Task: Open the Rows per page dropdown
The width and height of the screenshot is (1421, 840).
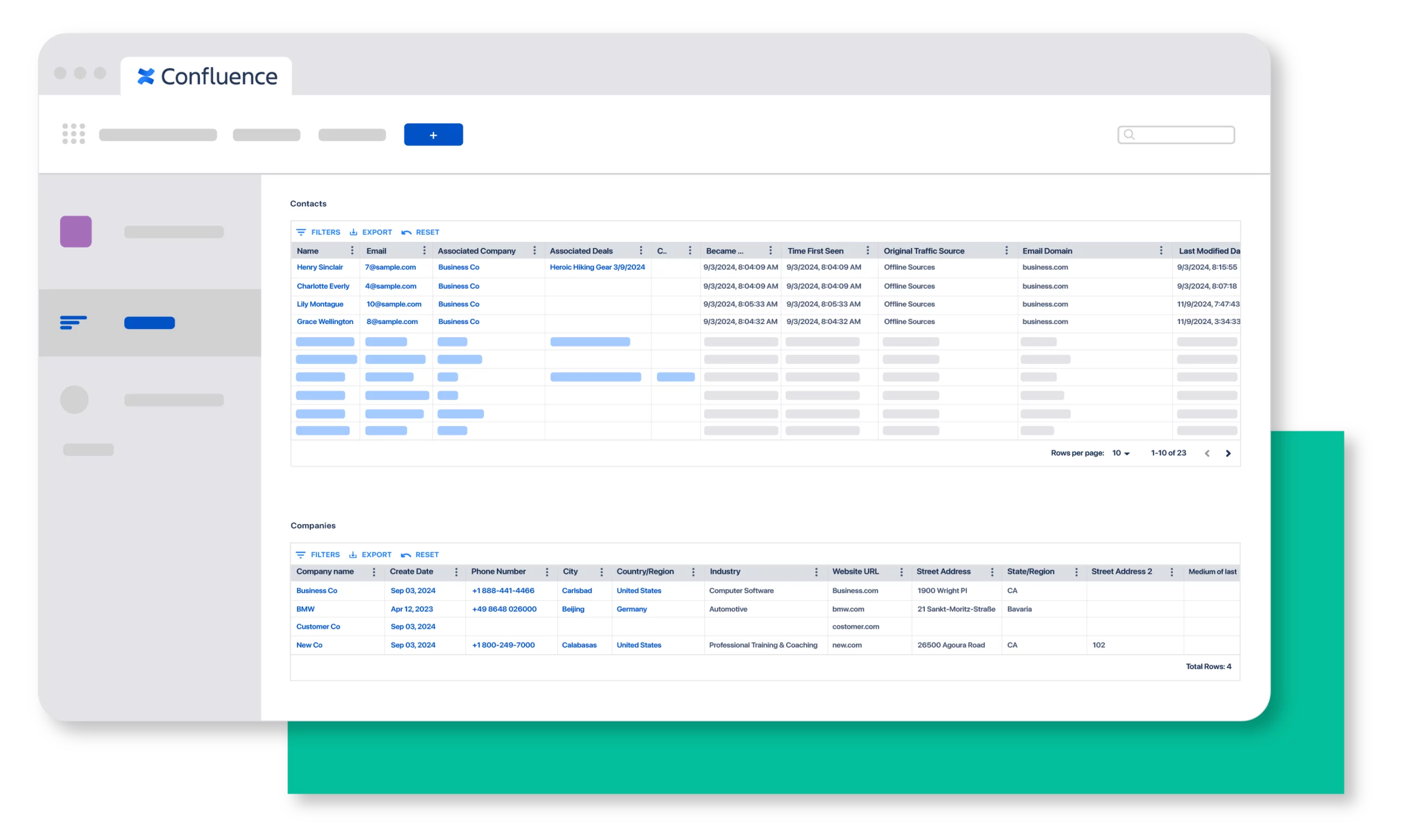Action: pyautogui.click(x=1120, y=453)
